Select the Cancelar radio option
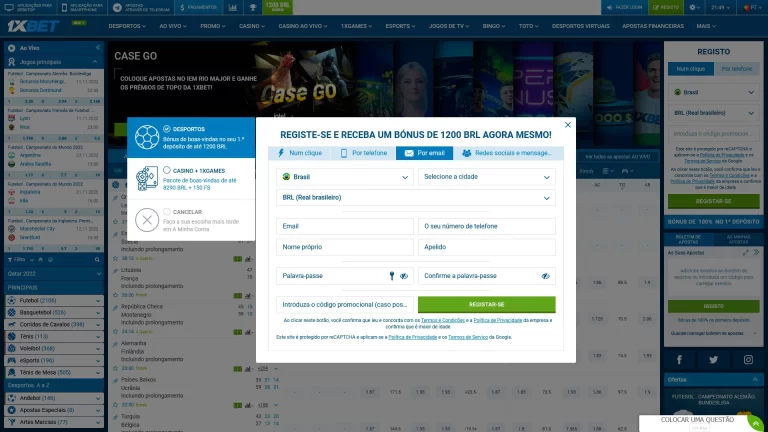 pos(167,212)
